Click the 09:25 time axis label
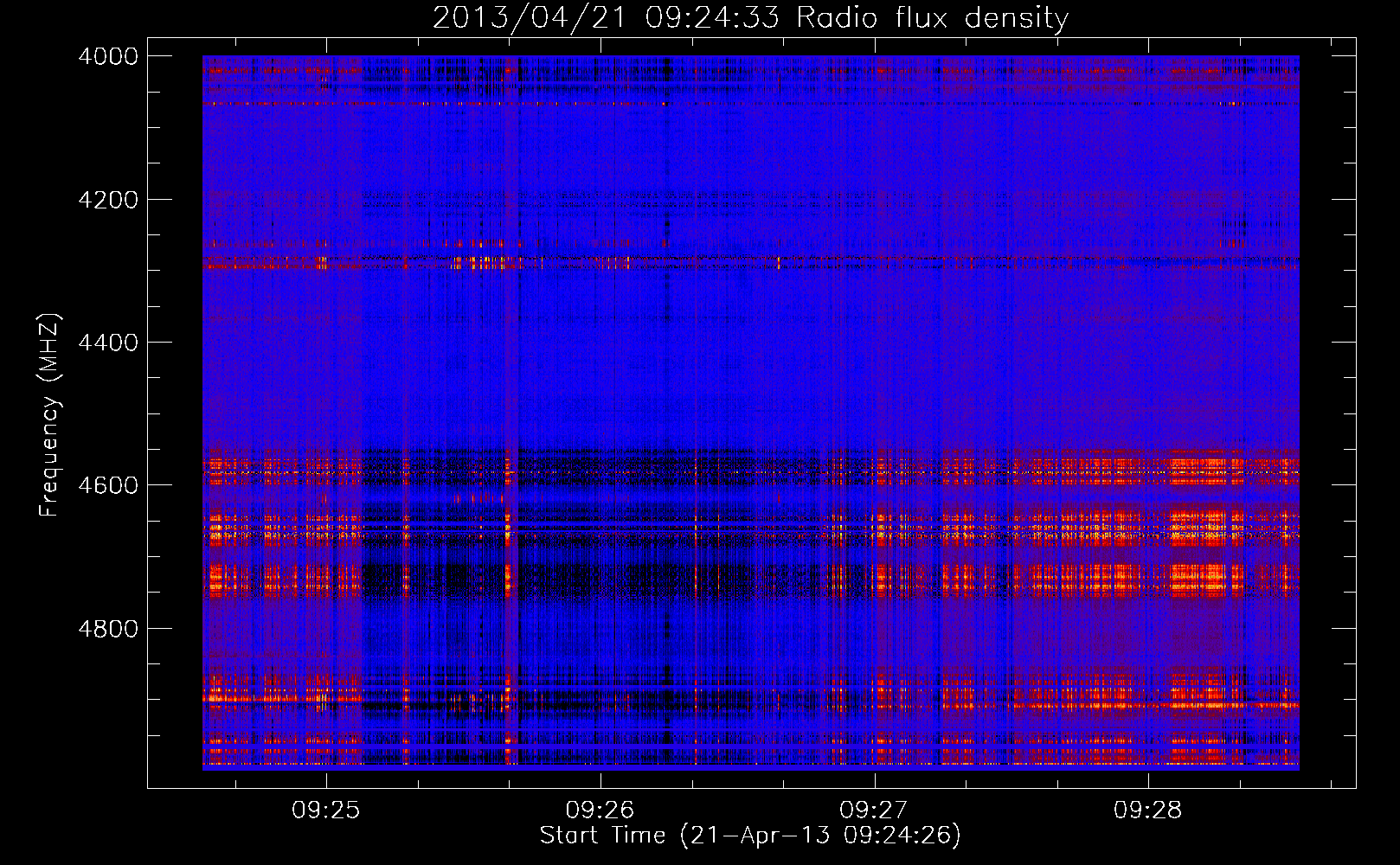 325,811
